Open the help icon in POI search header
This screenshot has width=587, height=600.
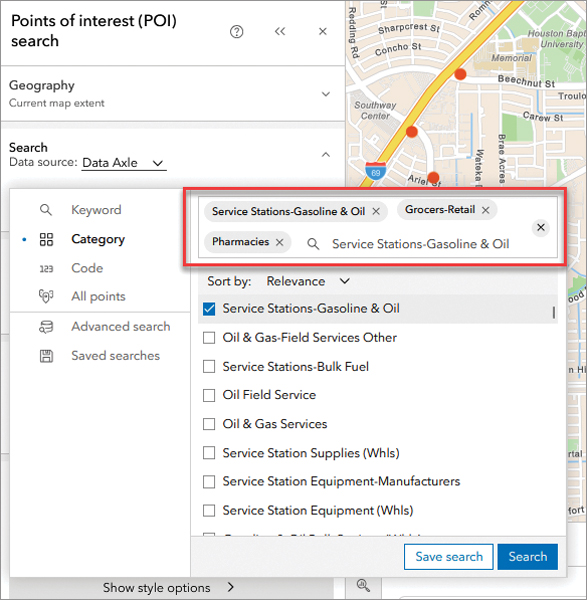point(236,31)
